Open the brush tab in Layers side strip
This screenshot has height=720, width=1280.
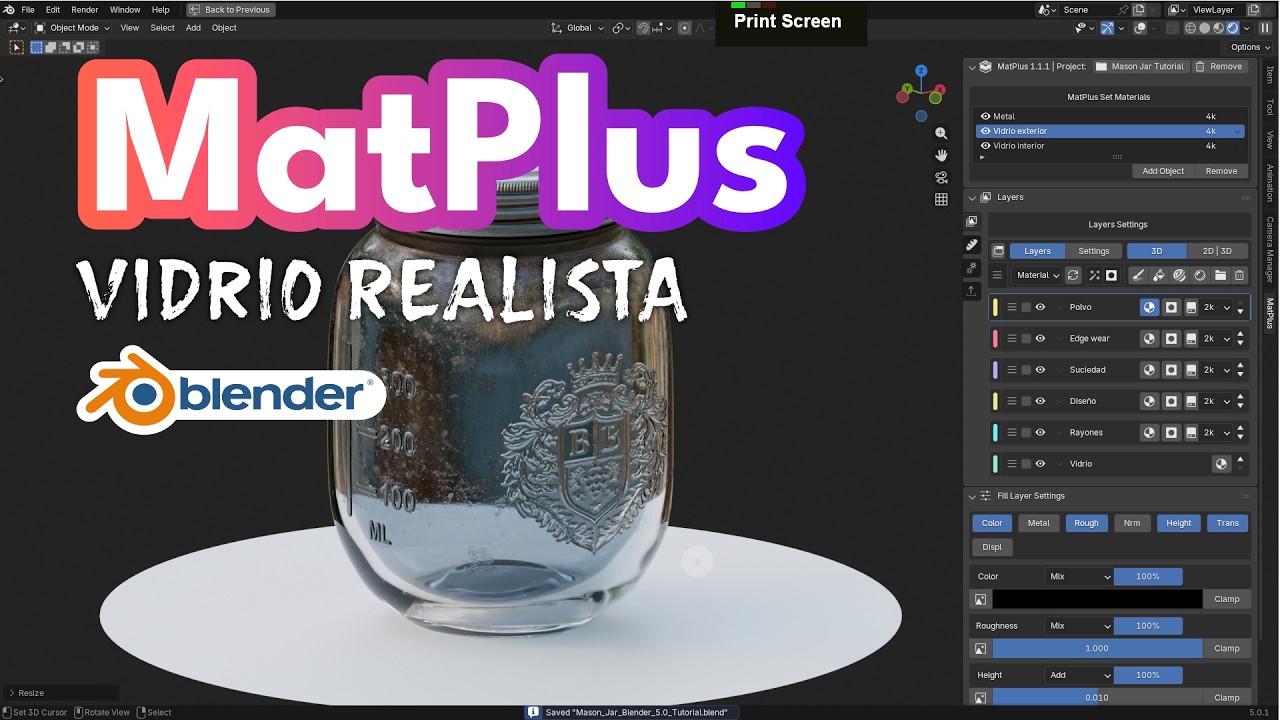(x=971, y=244)
